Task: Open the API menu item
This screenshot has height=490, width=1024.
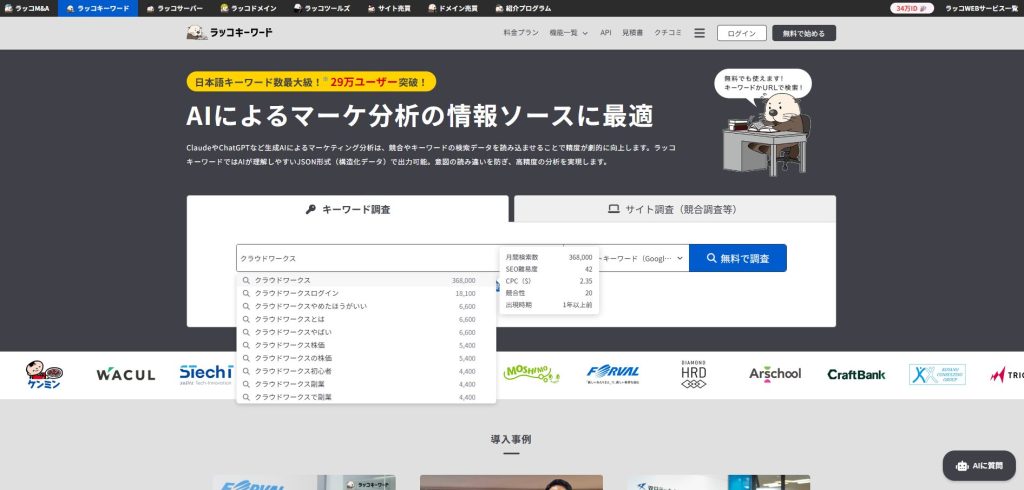Action: click(x=605, y=33)
